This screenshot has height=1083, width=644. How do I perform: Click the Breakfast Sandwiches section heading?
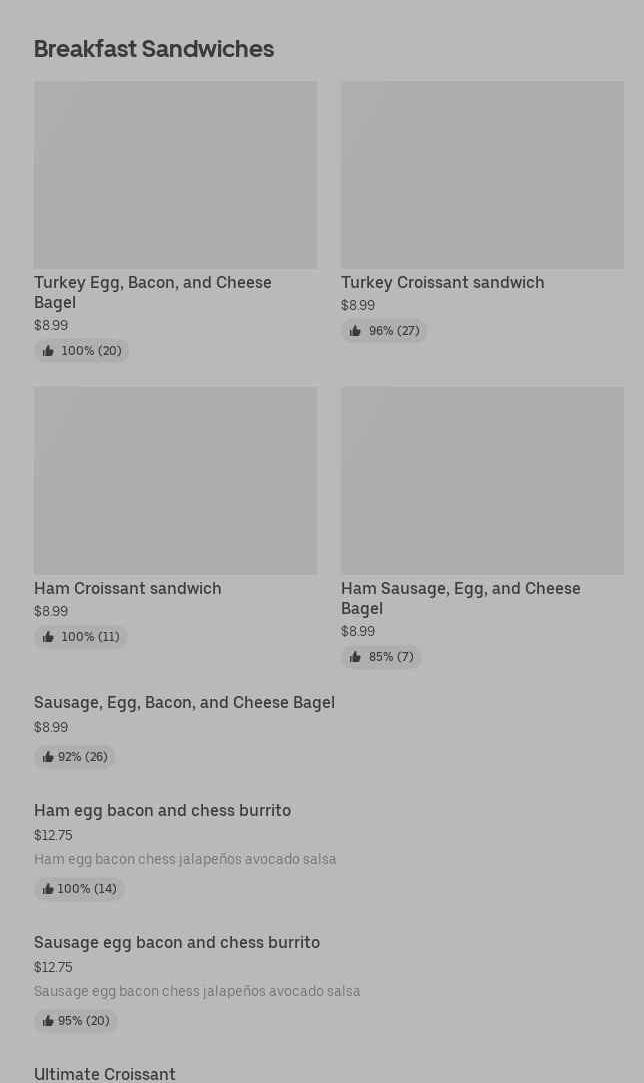[x=154, y=49]
